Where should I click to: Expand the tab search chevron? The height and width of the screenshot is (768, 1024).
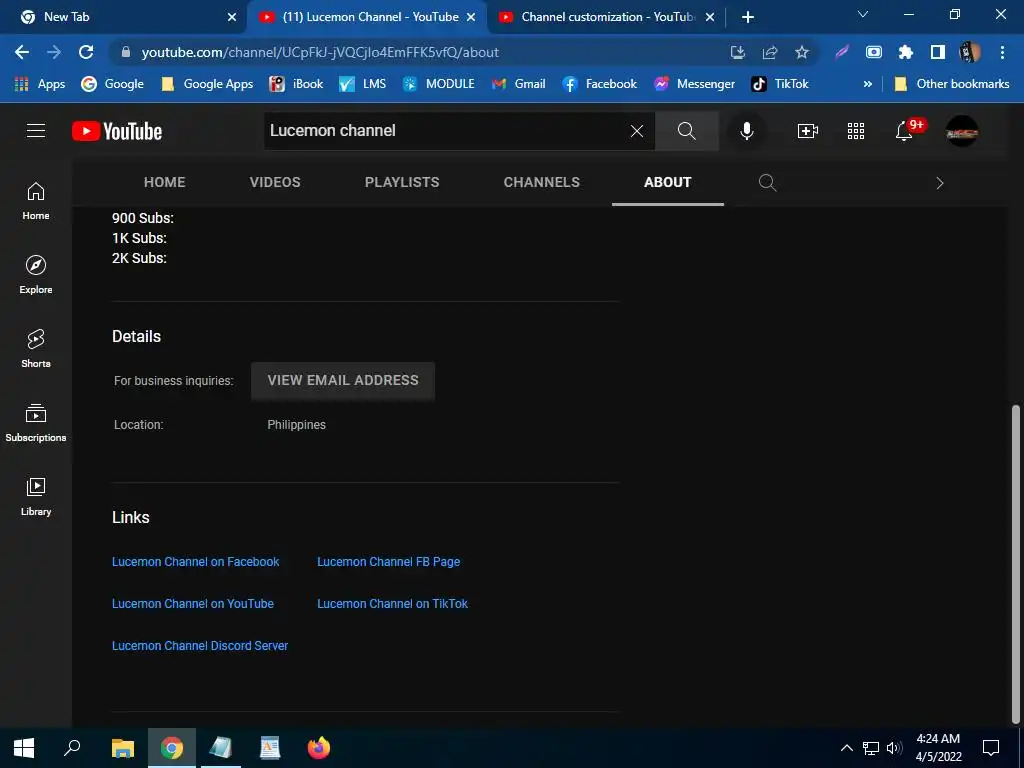[x=863, y=14]
